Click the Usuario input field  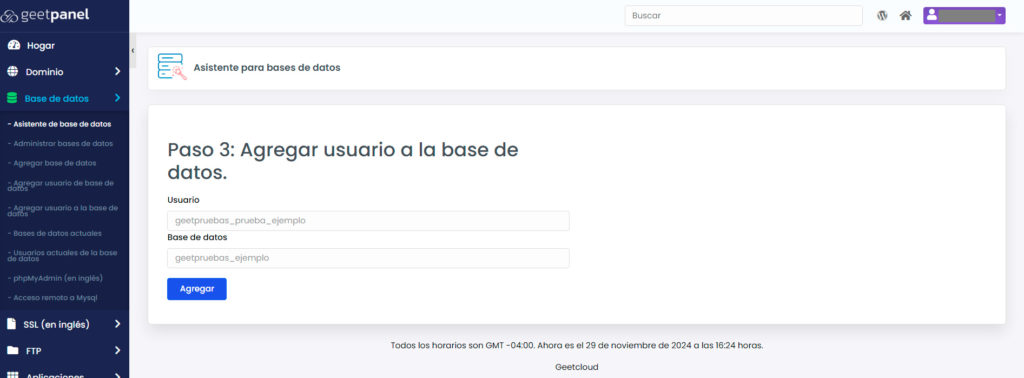(x=368, y=221)
